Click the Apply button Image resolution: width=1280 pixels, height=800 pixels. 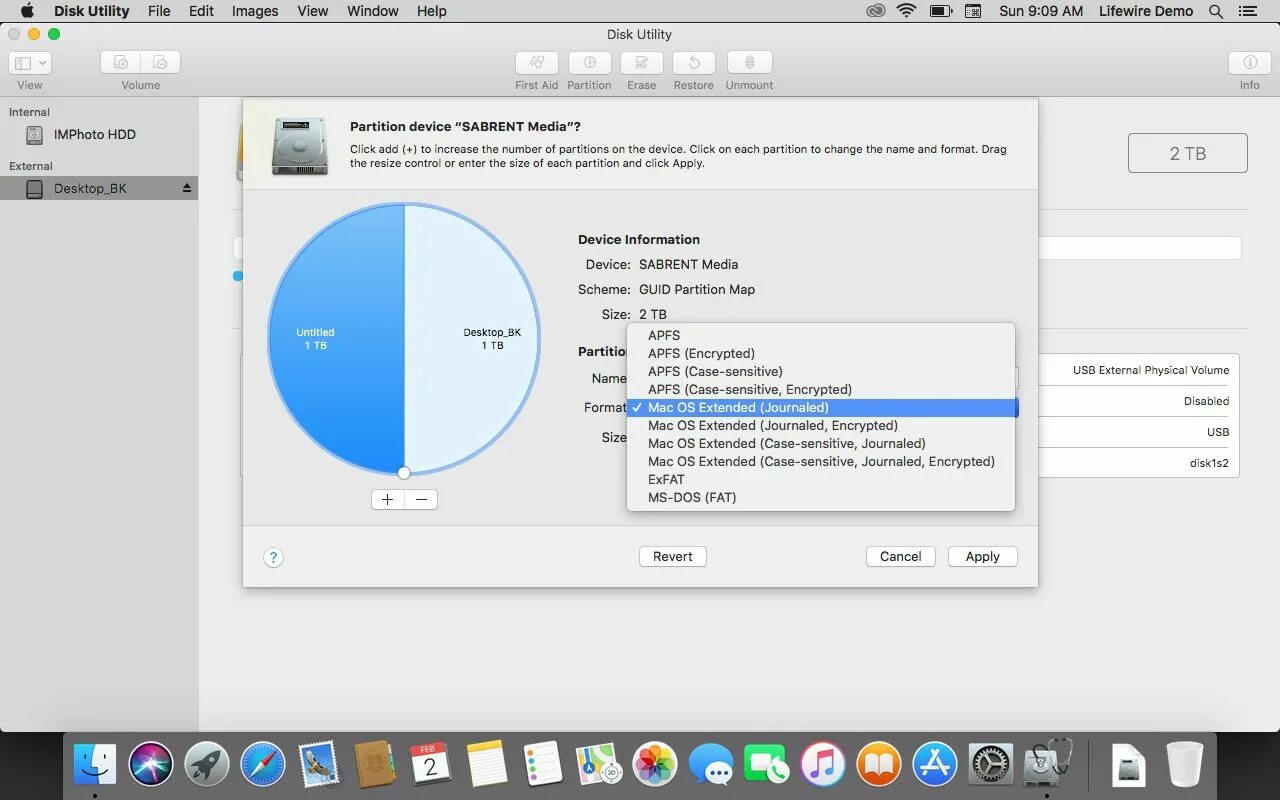tap(983, 556)
